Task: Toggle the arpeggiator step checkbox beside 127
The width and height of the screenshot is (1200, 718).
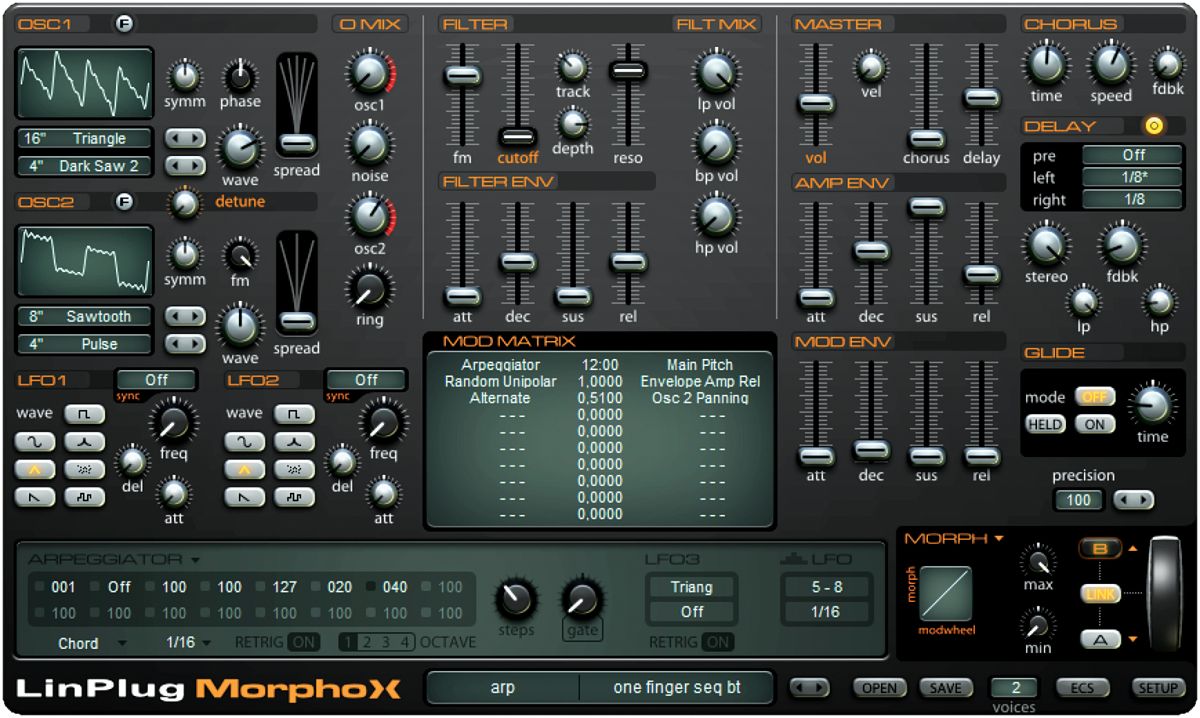Action: tap(262, 587)
